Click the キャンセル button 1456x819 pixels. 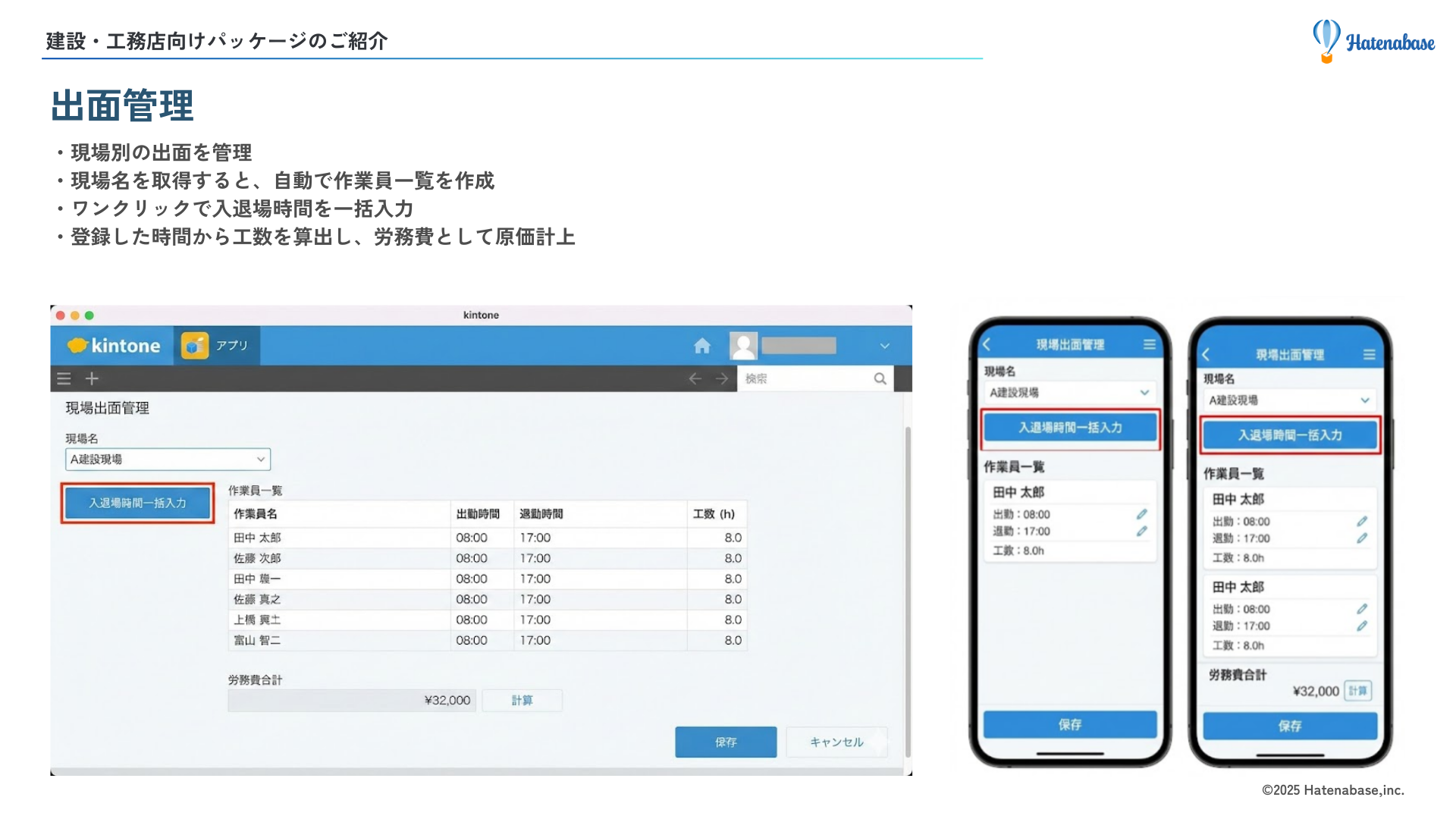point(836,742)
